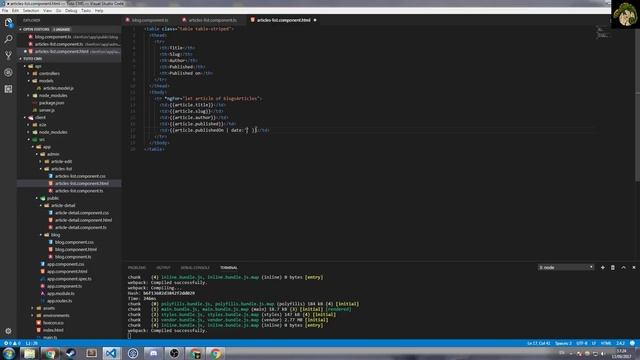Open the File menu
The height and width of the screenshot is (360, 640).
(5, 11)
